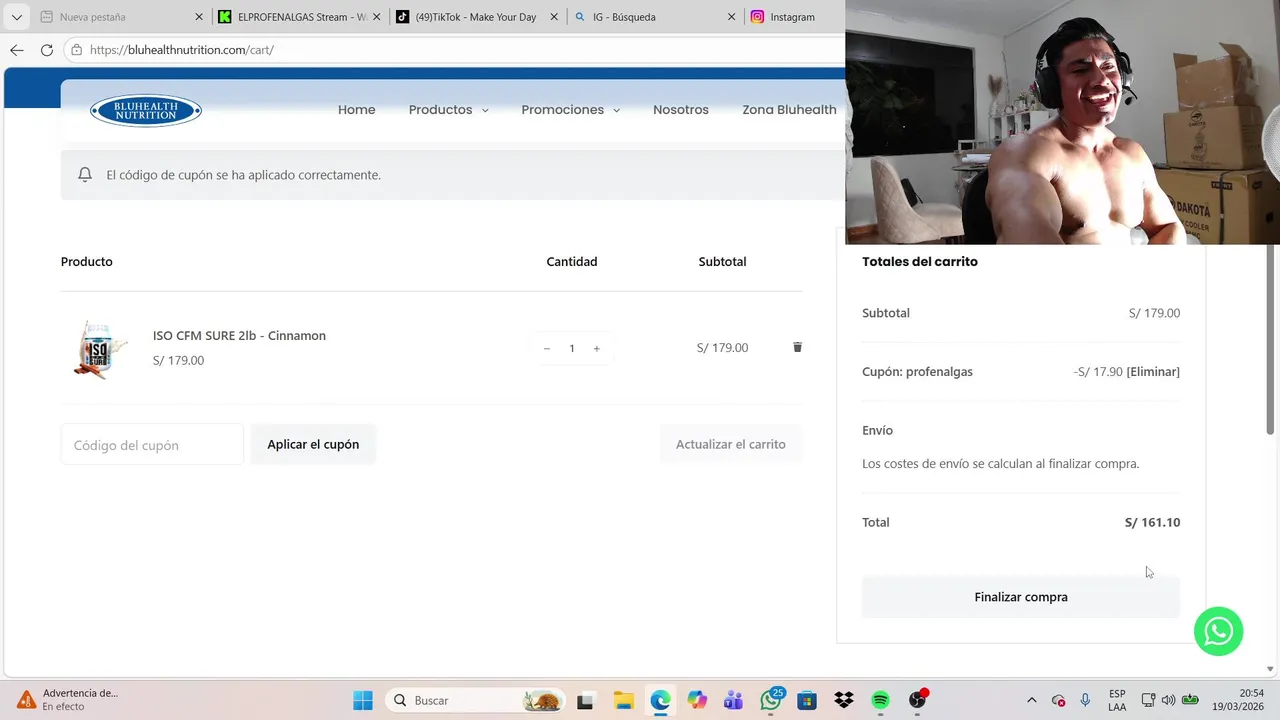The height and width of the screenshot is (720, 1280).
Task: Click Microsoft Edge taskbar icon
Action: [x=660, y=700]
